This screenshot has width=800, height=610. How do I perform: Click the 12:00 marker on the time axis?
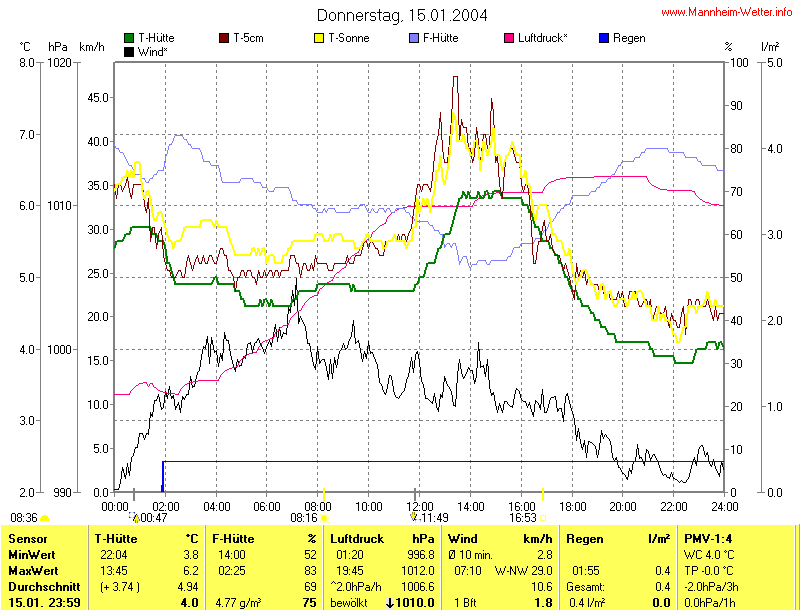click(x=419, y=506)
